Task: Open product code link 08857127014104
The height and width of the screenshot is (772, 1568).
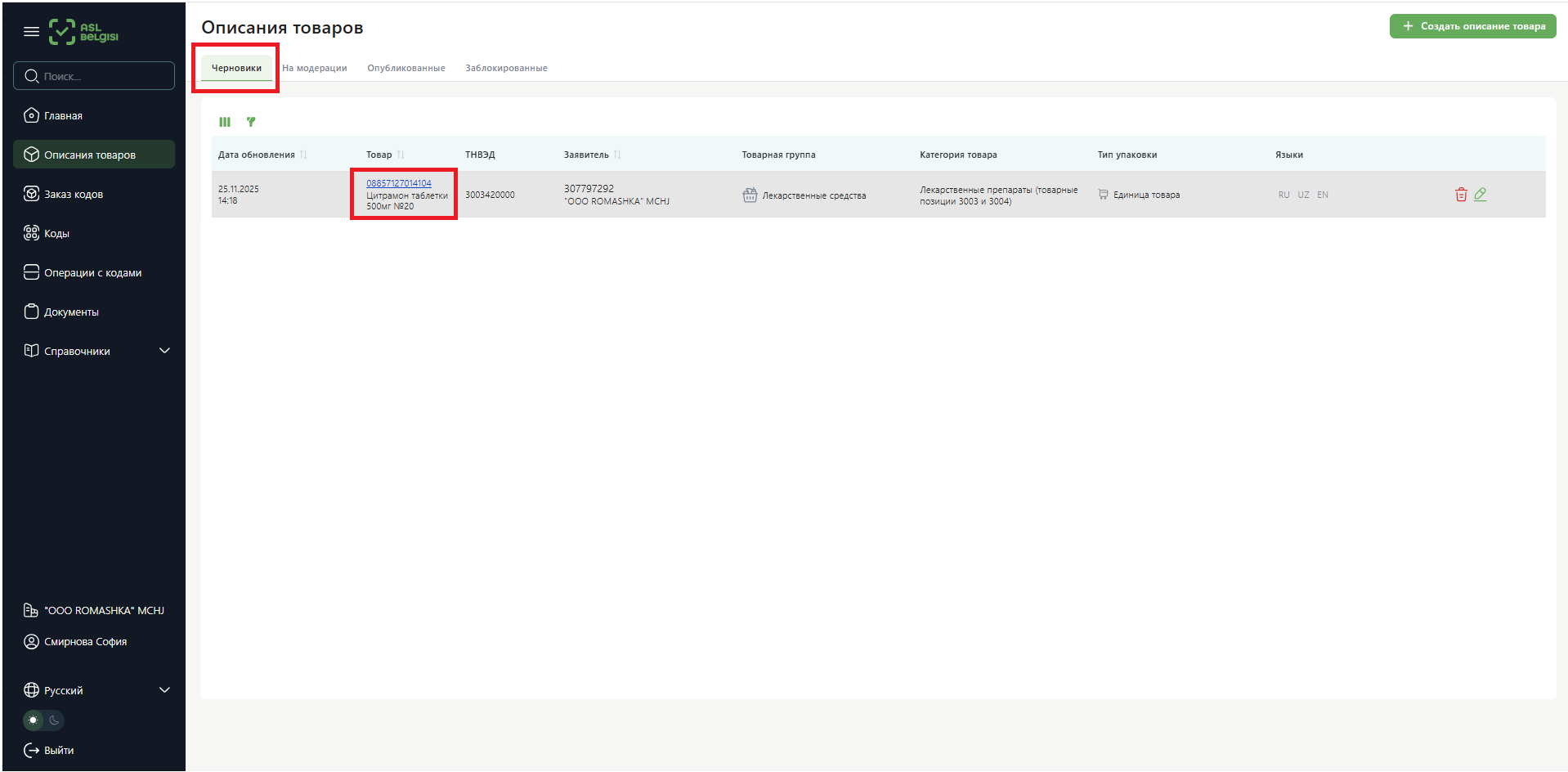Action: tap(399, 183)
